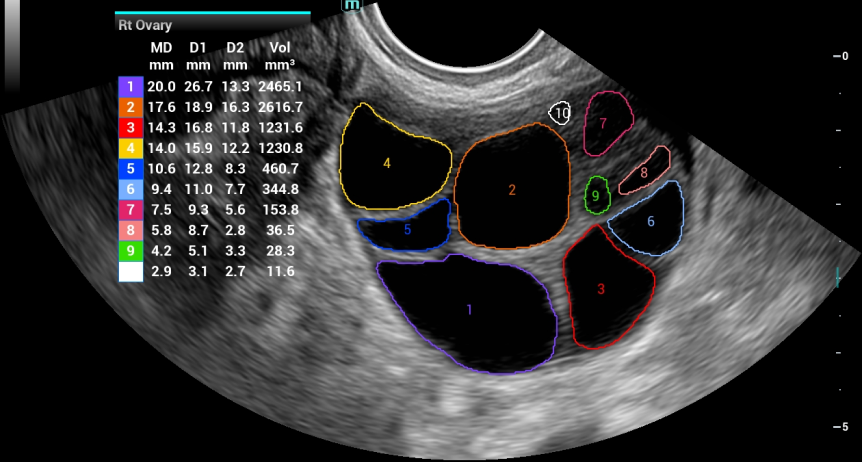
Task: Select the green follicle 9 swatch
Action: tap(130, 251)
